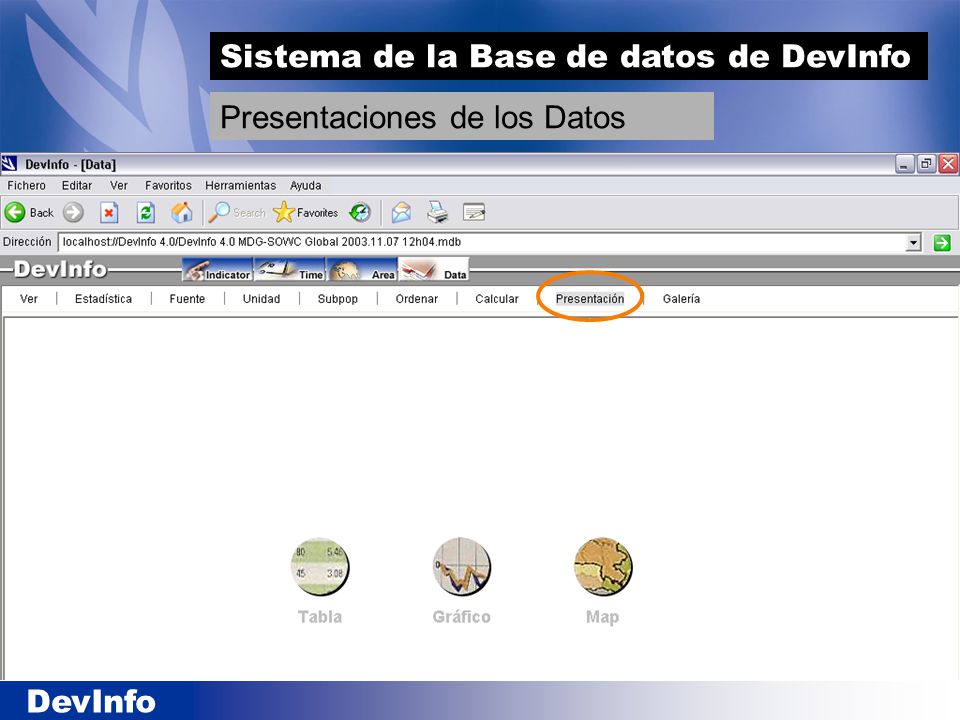Click the grey Forward arrow icon
This screenshot has height=720, width=960.
73,212
